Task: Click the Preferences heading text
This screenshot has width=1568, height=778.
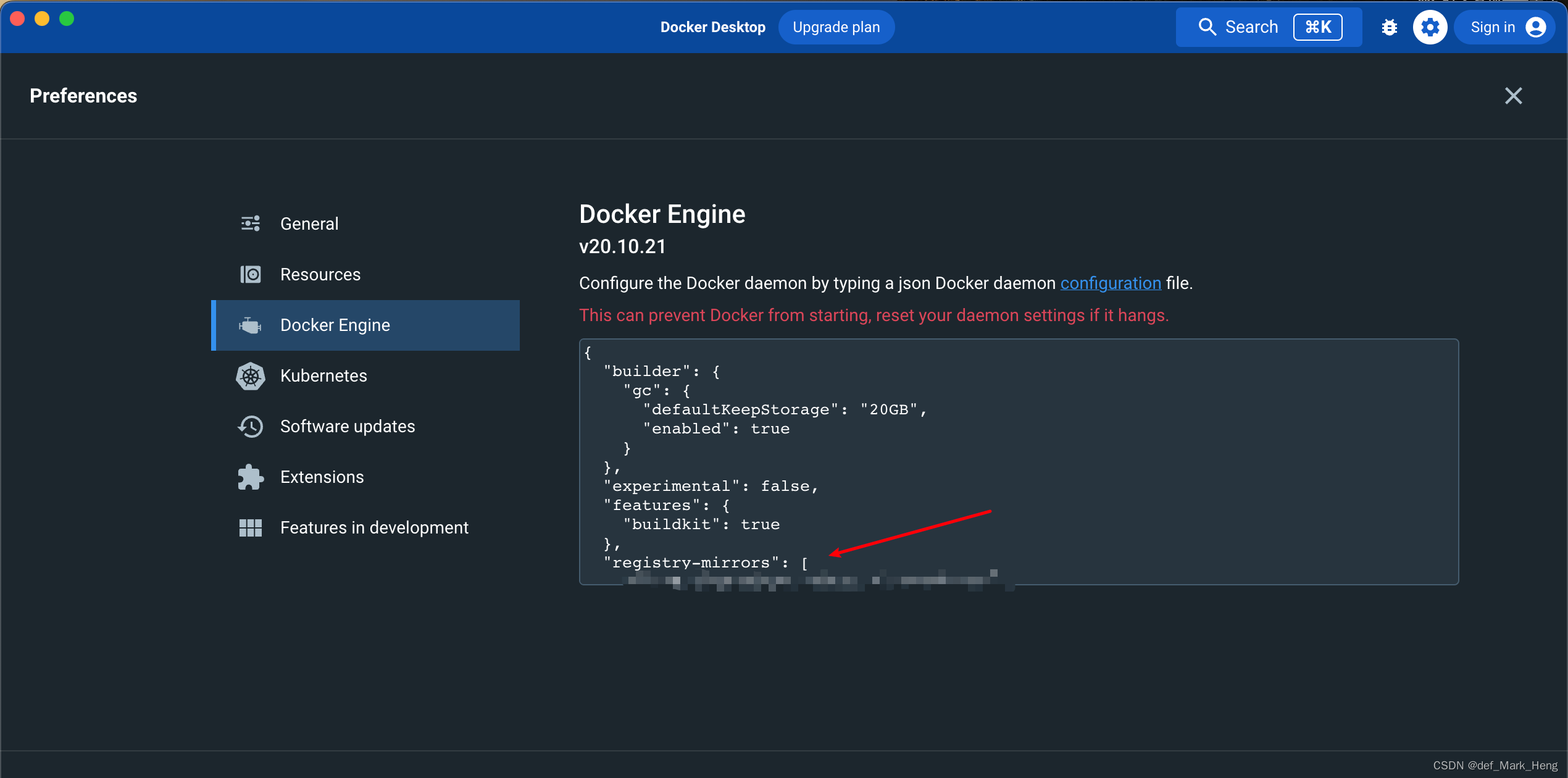Action: (83, 96)
